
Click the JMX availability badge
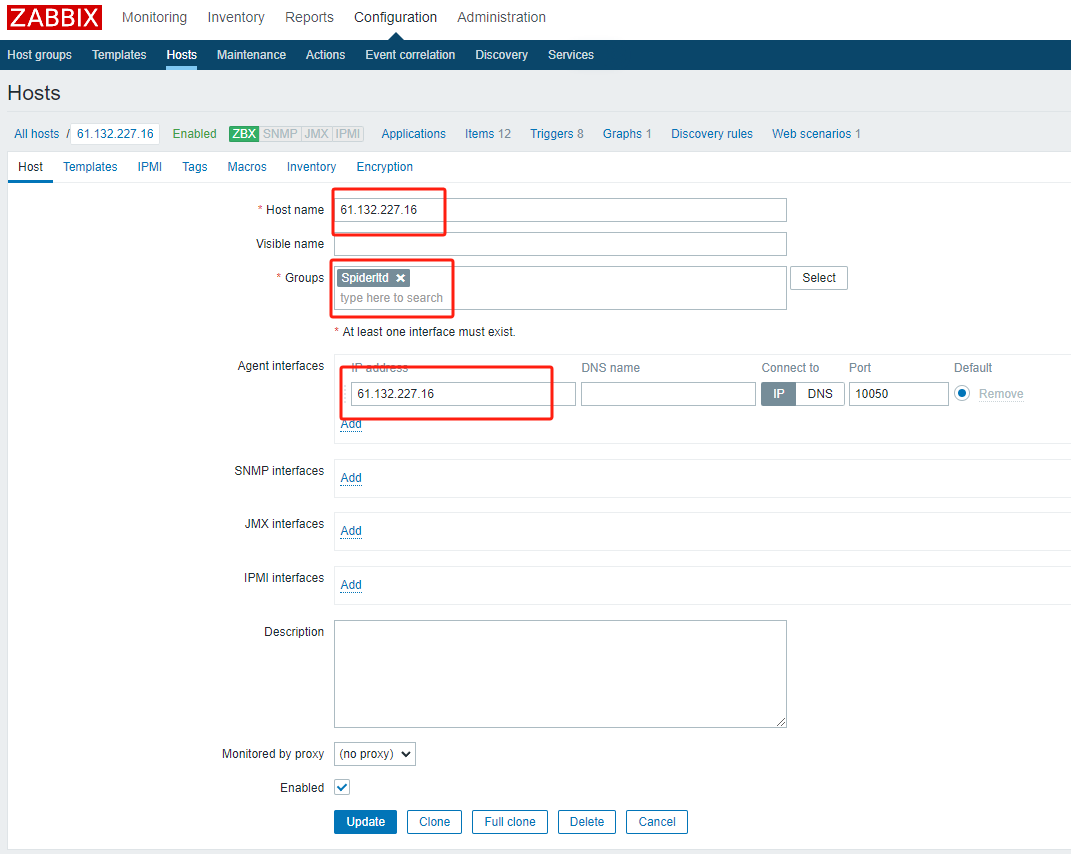pyautogui.click(x=316, y=134)
